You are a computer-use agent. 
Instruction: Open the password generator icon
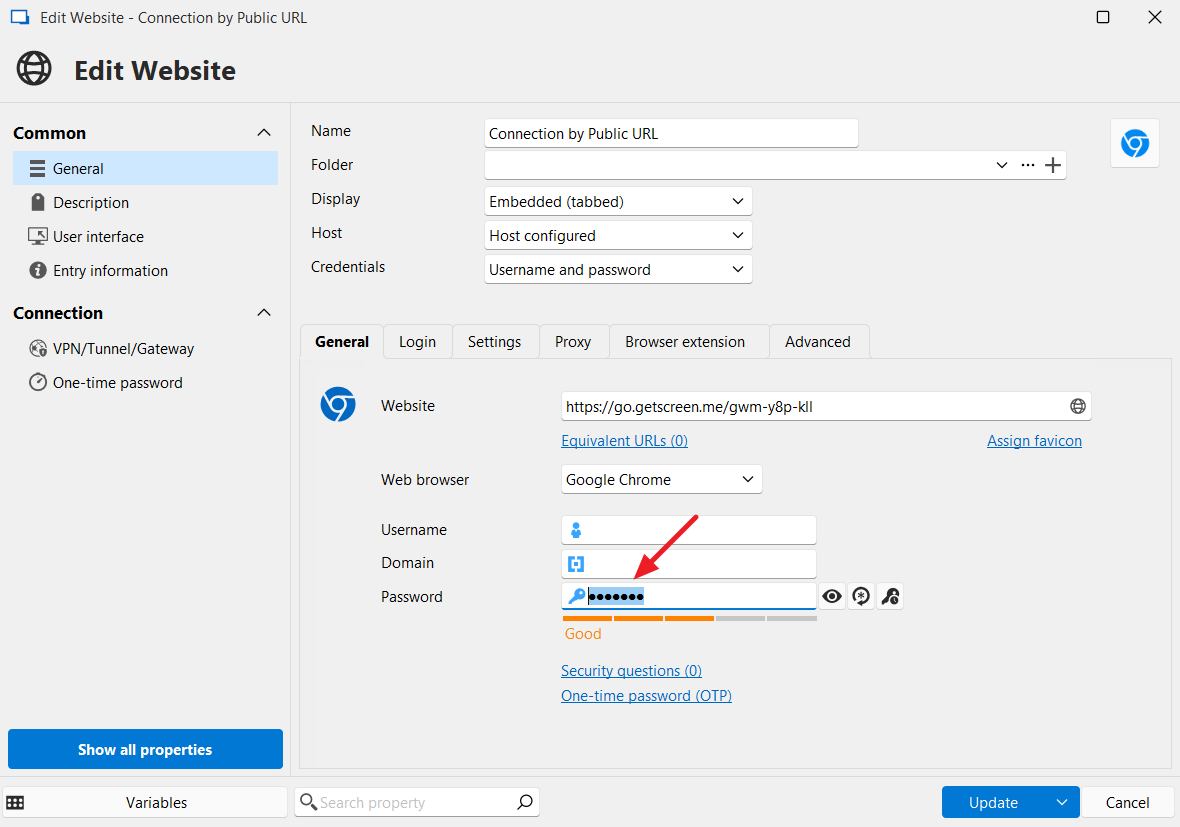(860, 597)
